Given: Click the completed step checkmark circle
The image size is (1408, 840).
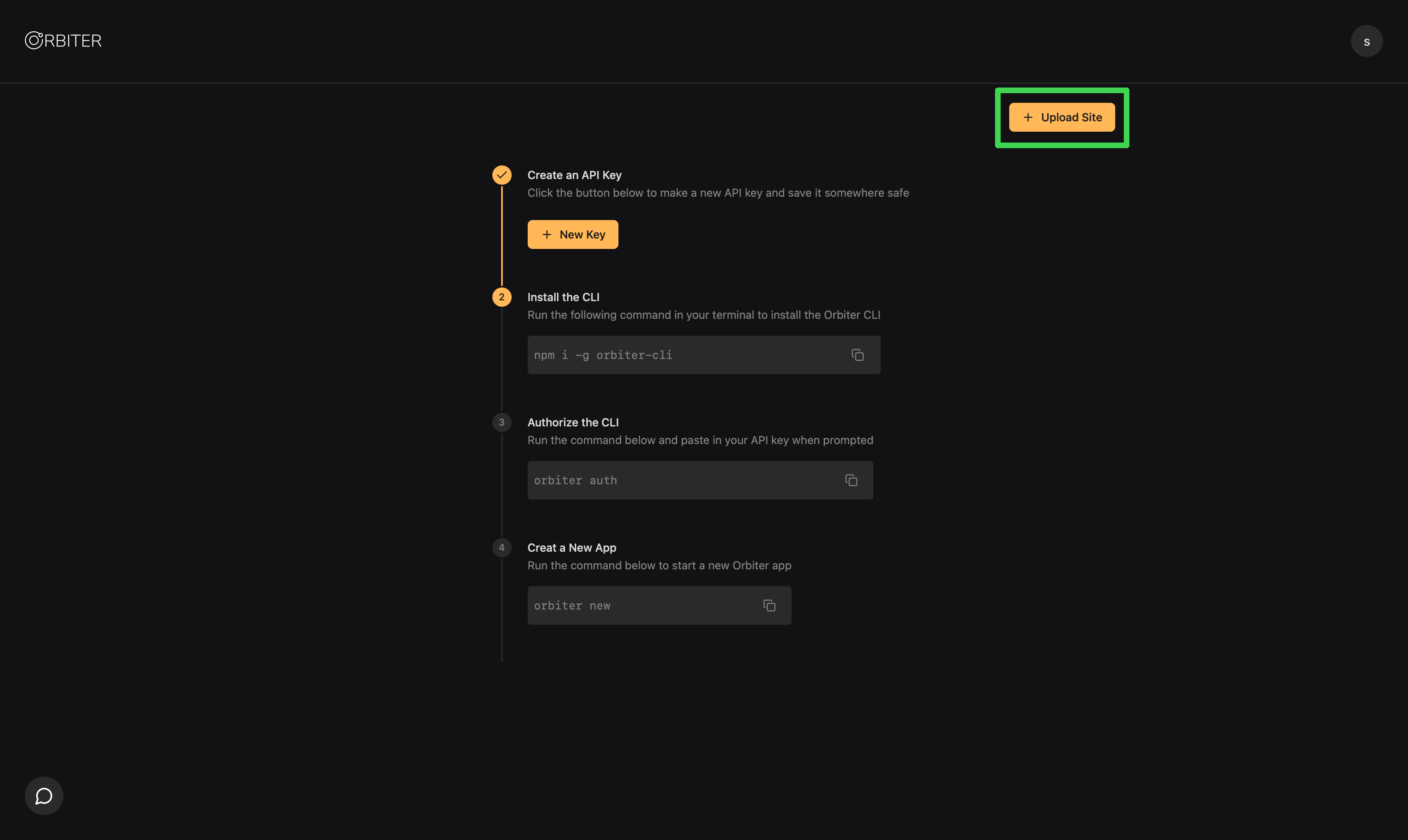Looking at the screenshot, I should pyautogui.click(x=502, y=175).
